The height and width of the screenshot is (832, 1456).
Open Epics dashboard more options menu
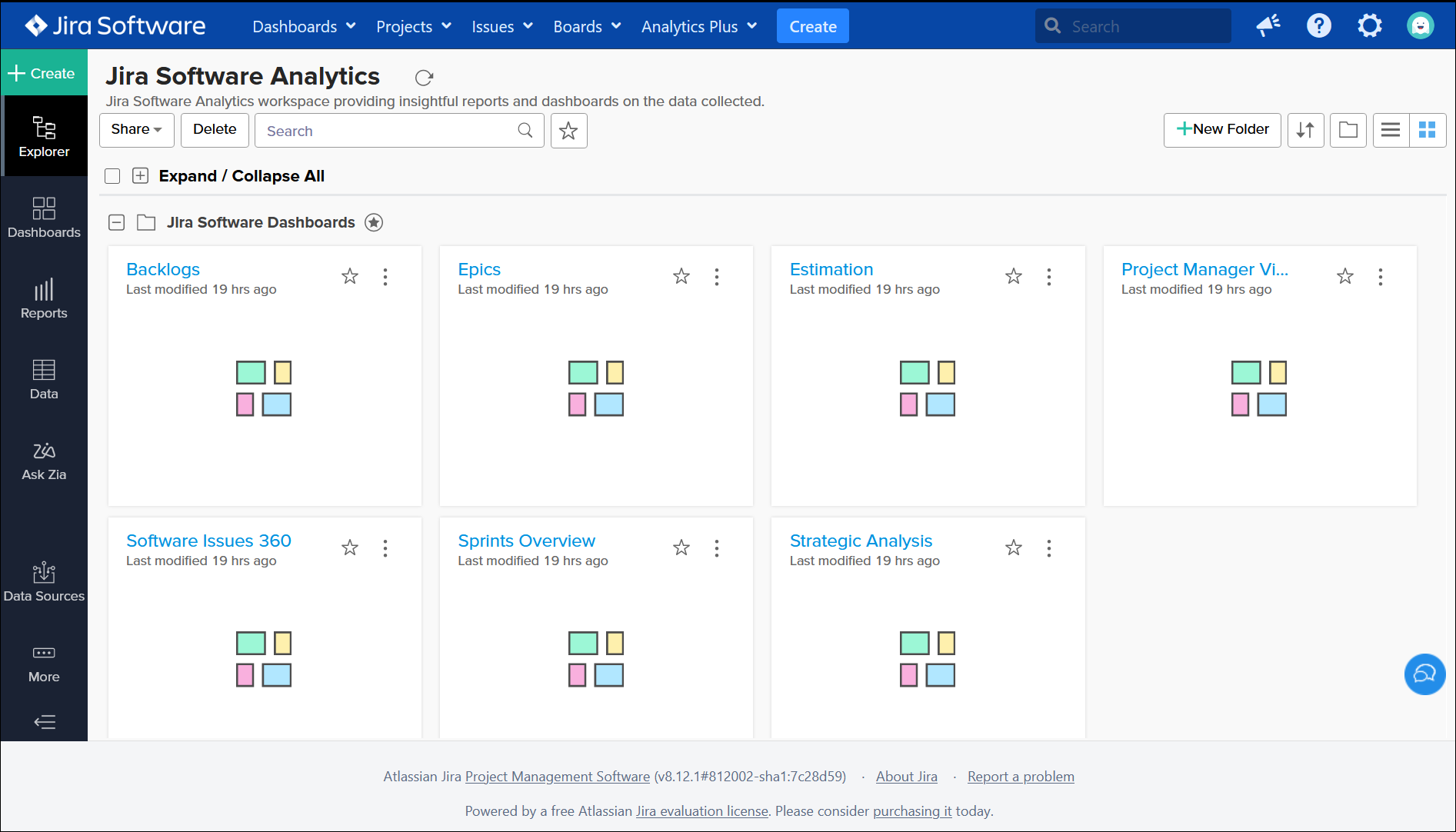point(717,277)
